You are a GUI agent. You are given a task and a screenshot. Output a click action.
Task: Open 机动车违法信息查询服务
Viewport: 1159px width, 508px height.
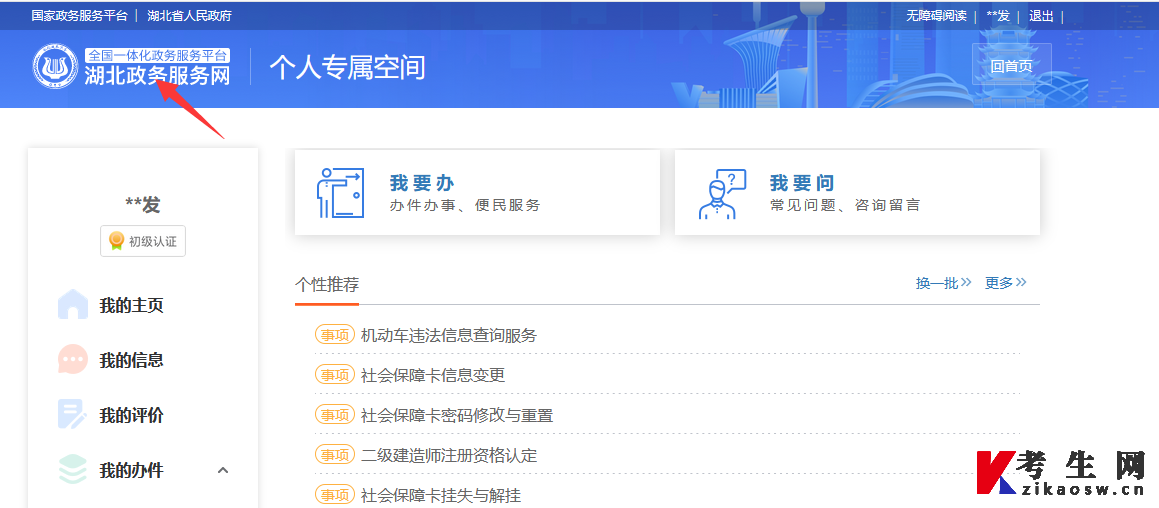(x=449, y=335)
